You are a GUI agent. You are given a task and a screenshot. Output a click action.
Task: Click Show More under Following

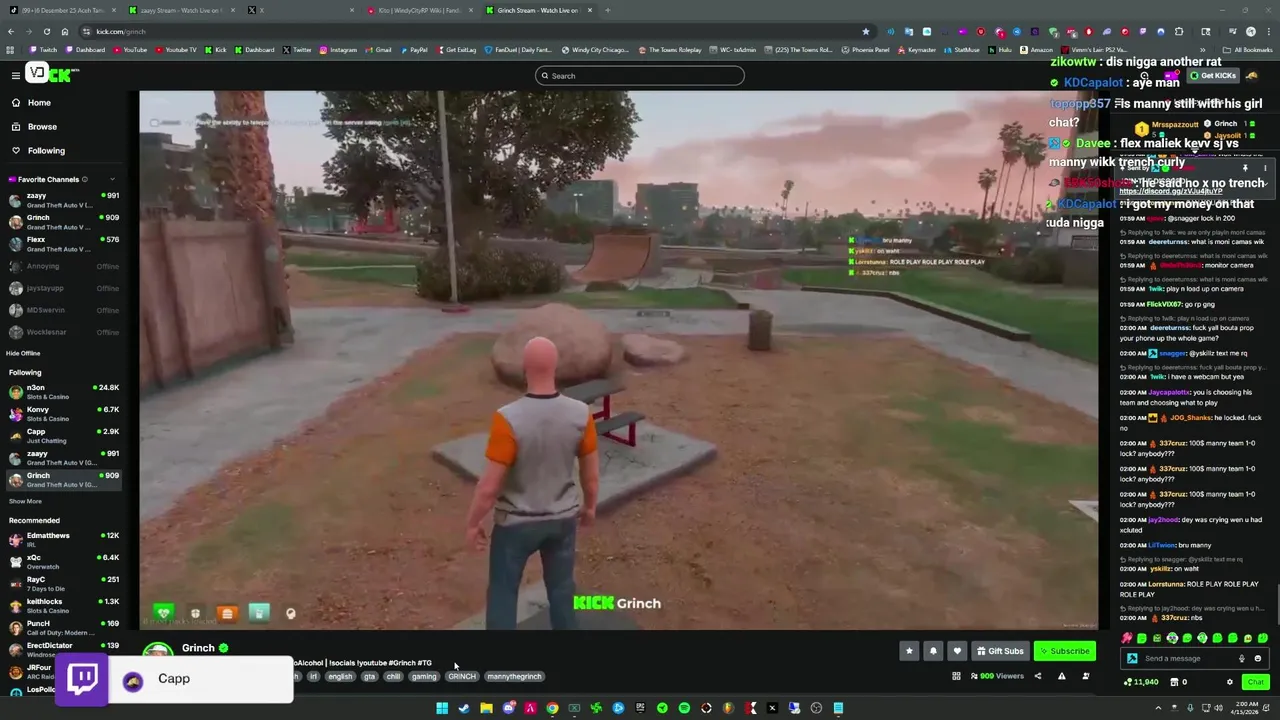(x=25, y=501)
